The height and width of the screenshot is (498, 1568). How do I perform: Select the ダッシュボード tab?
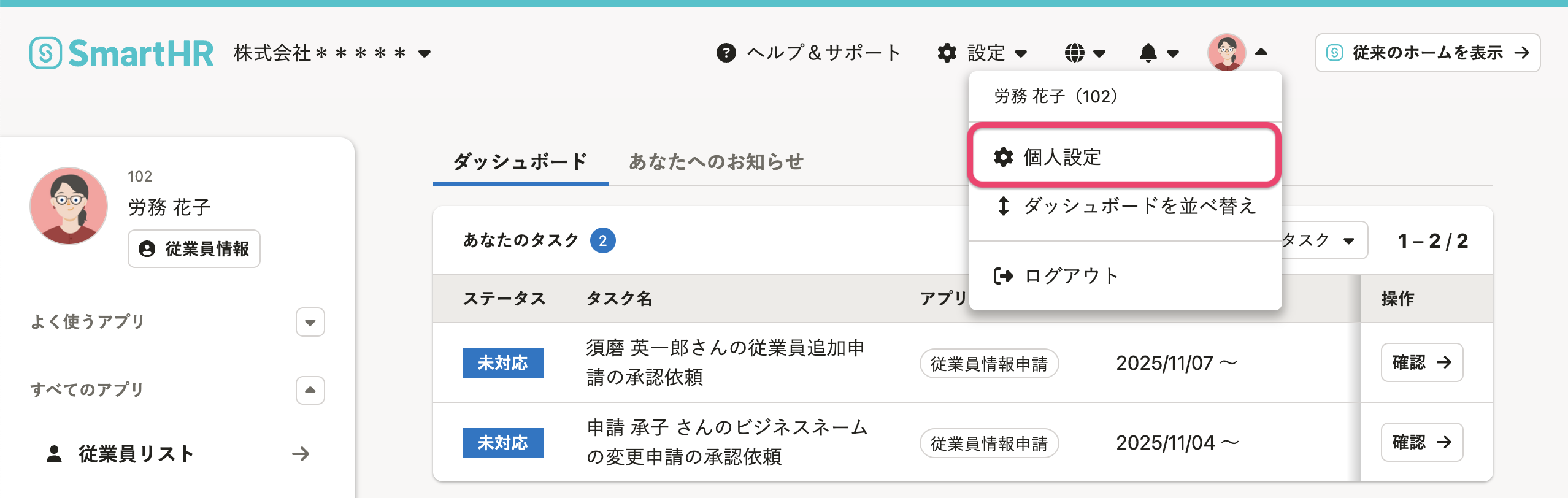[520, 162]
